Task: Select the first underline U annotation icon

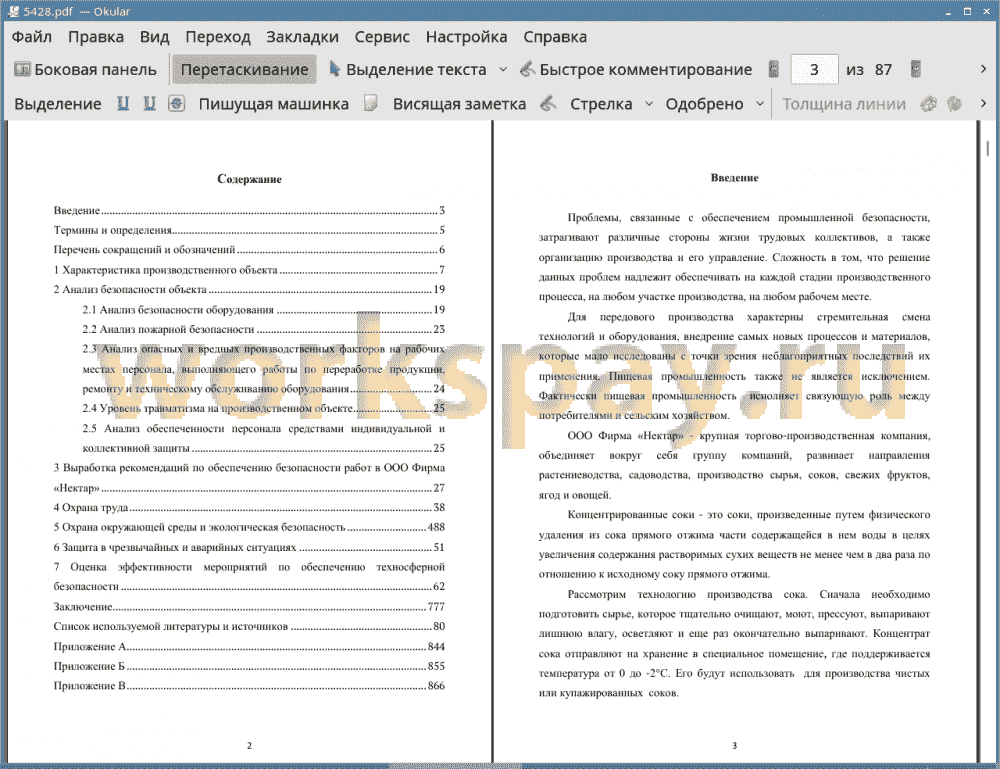Action: (123, 103)
